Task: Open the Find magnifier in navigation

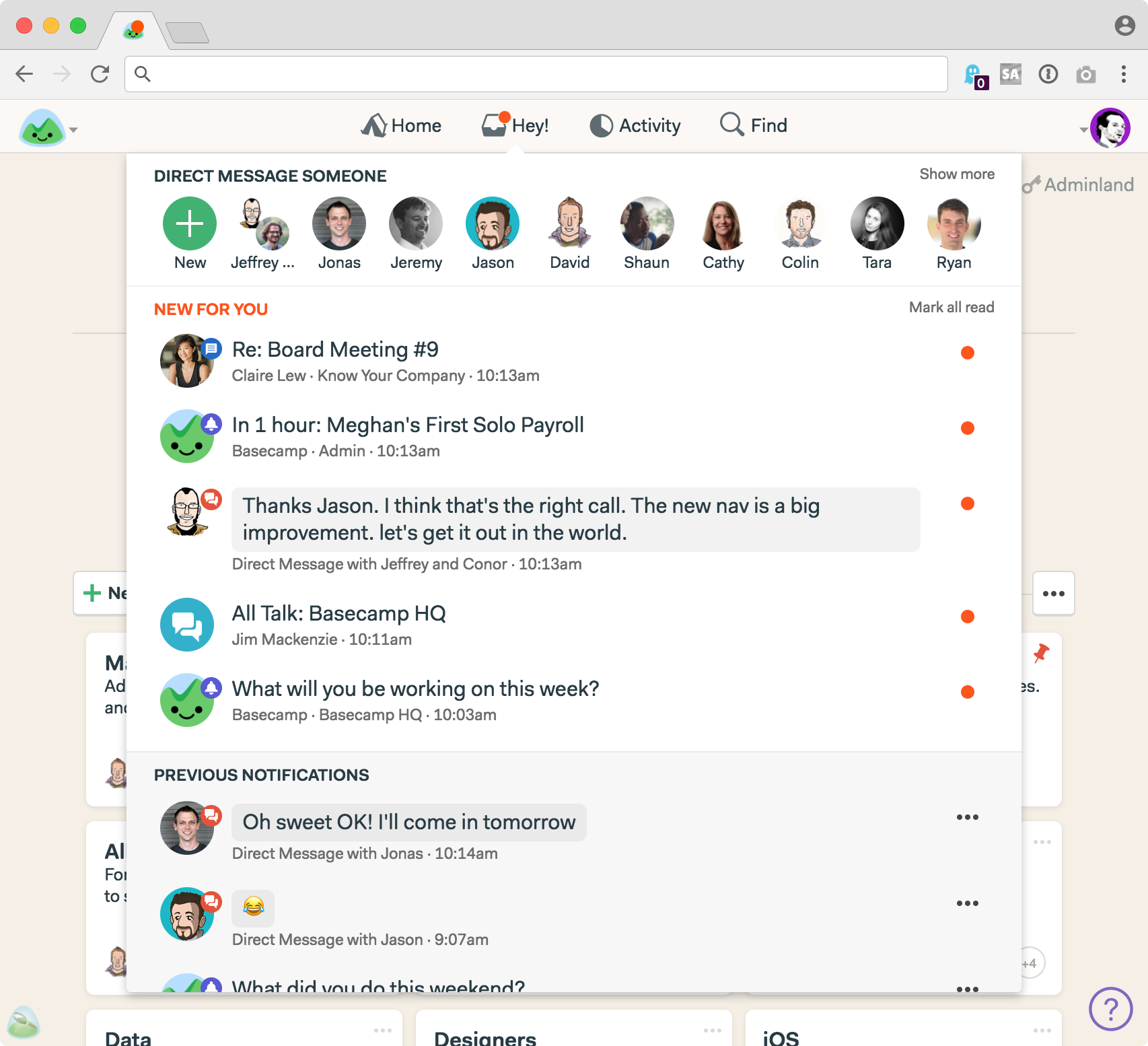Action: coord(731,125)
